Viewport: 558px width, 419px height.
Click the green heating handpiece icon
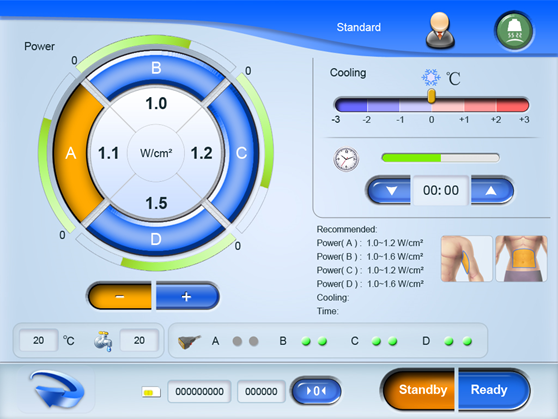(514, 31)
